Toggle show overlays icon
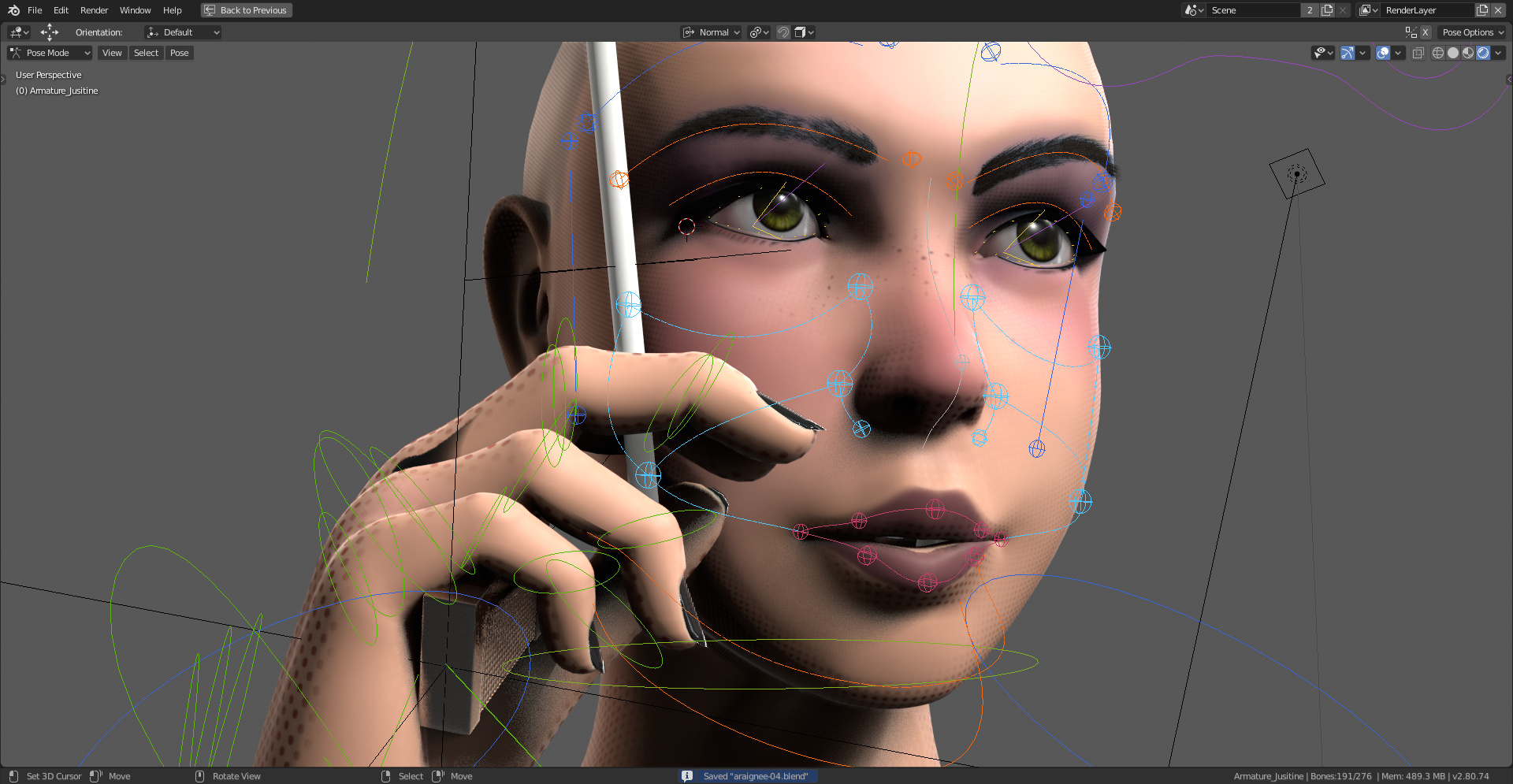 tap(1383, 53)
